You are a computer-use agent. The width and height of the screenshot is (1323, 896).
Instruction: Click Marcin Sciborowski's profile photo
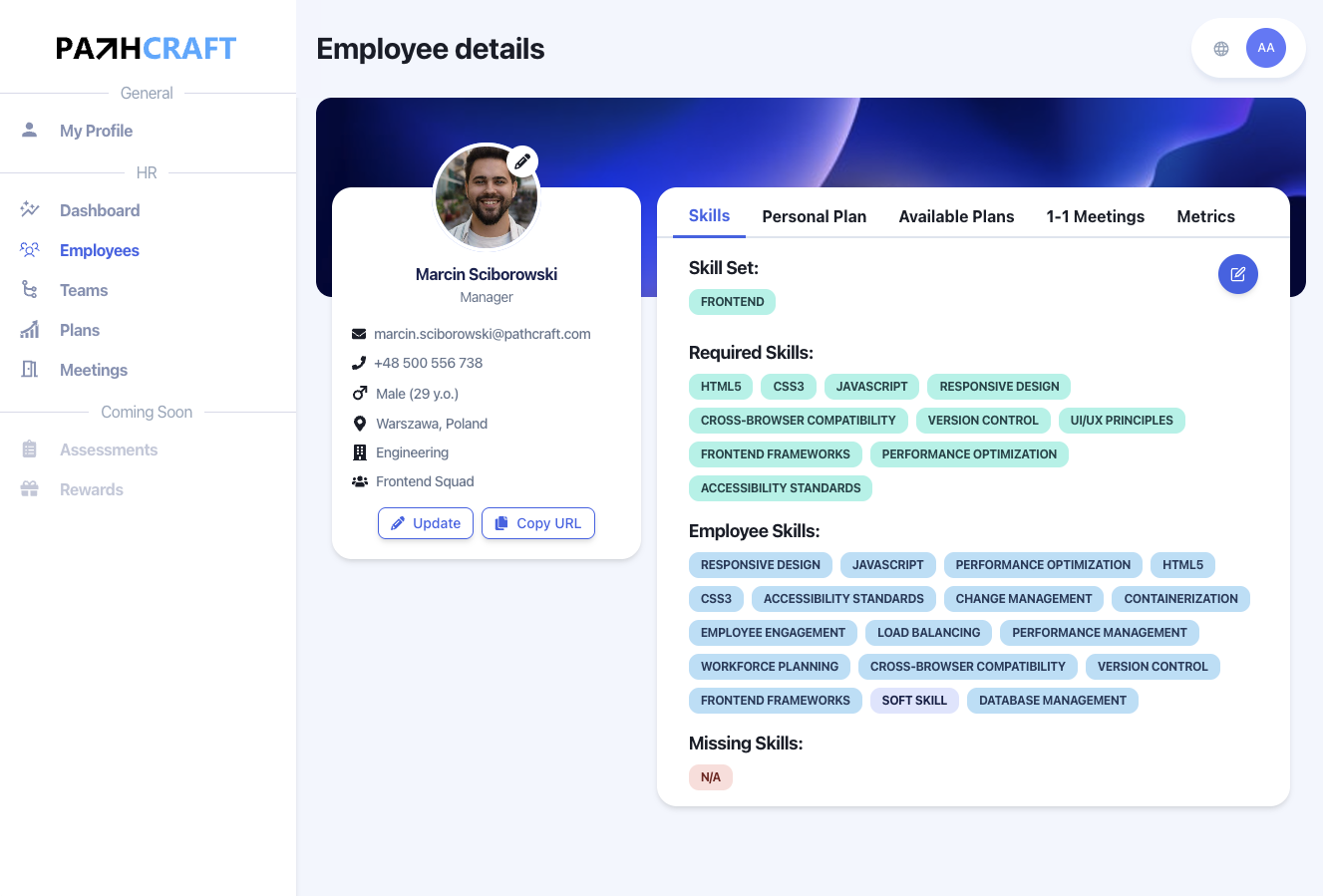(487, 197)
